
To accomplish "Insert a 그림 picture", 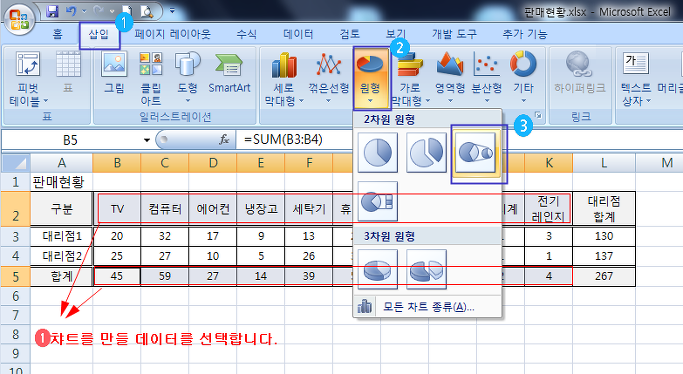I will (114, 72).
